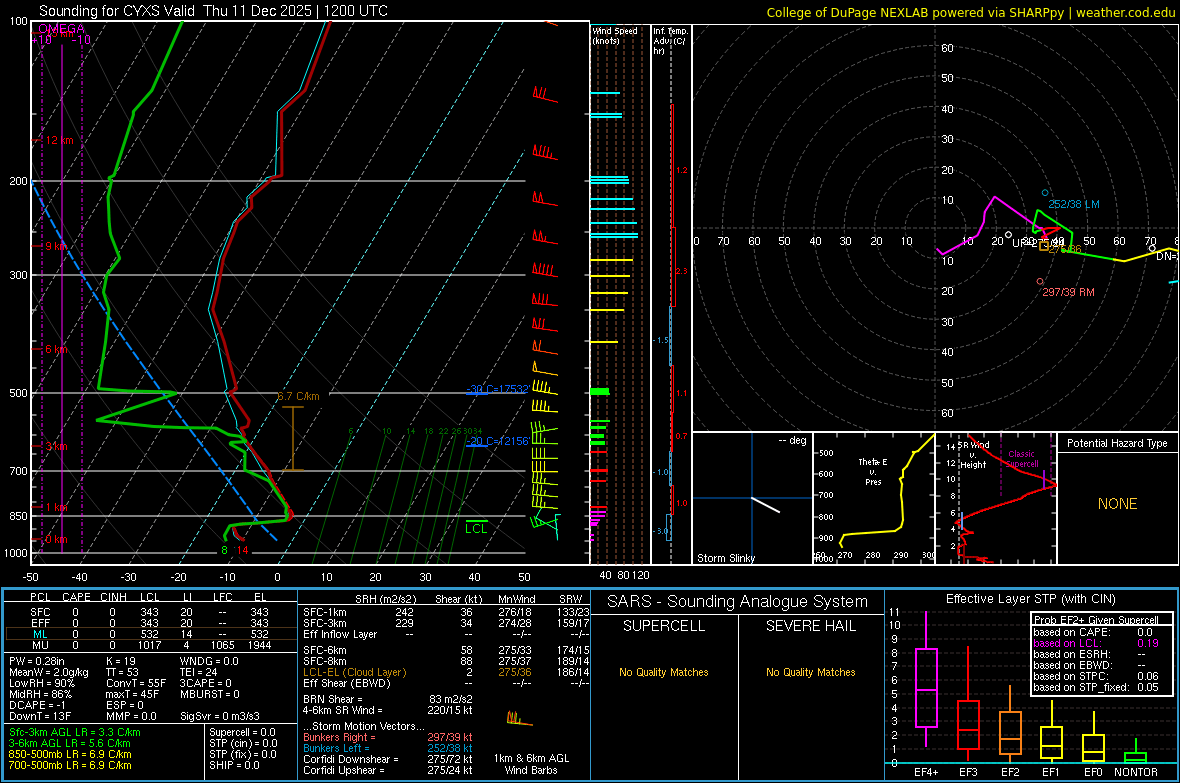Click the 297/39 RM hodograph label
Viewport: 1180px width, 783px height.
1068,292
